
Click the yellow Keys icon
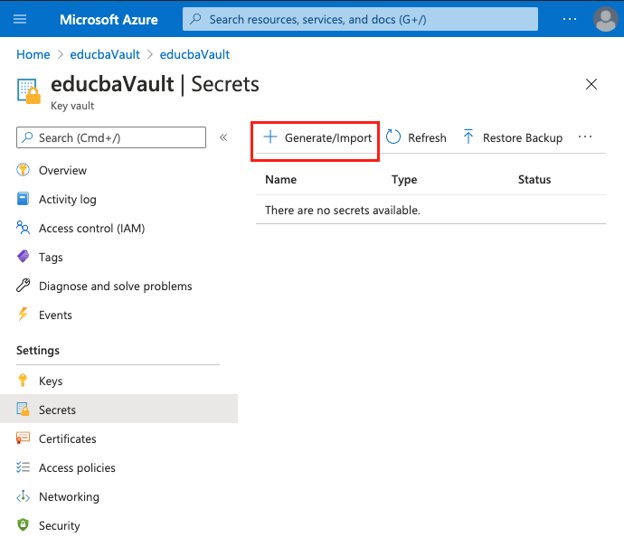pos(23,380)
